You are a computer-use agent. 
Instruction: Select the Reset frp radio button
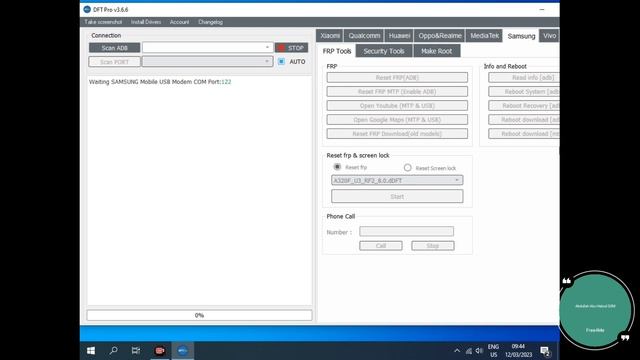tap(337, 167)
